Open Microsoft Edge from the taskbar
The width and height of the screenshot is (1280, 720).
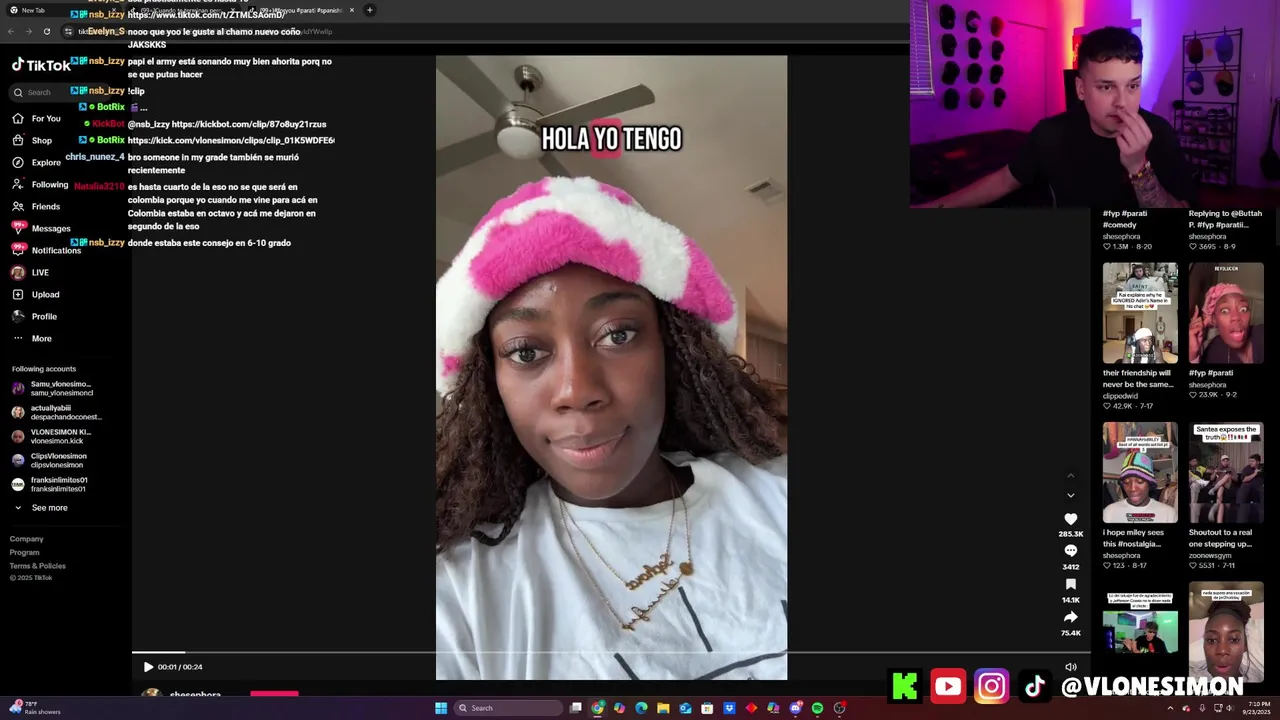(641, 708)
